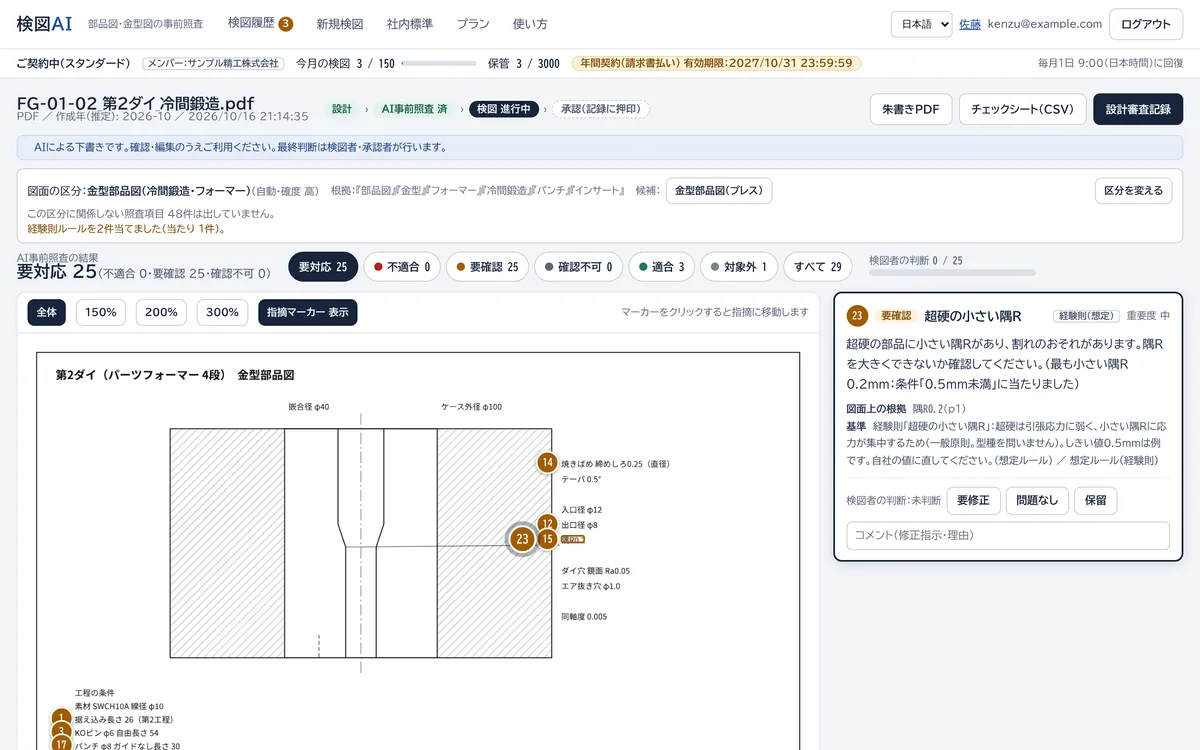Click marker 15 beside 出口径 φ8
Image resolution: width=1200 pixels, height=750 pixels.
click(x=547, y=539)
